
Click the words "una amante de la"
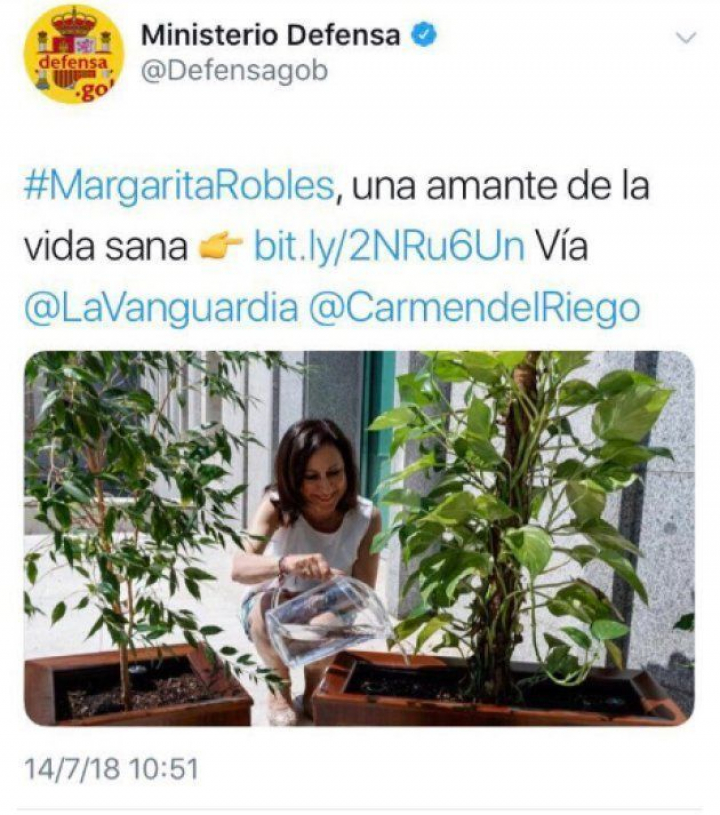(501, 186)
